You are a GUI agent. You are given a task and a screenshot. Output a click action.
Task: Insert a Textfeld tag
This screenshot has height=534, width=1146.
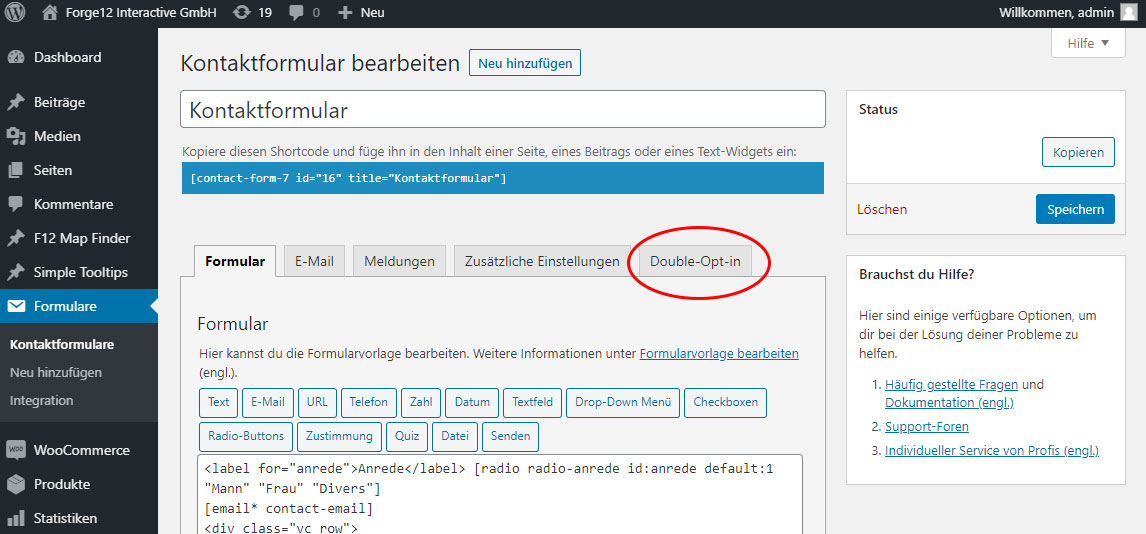533,403
